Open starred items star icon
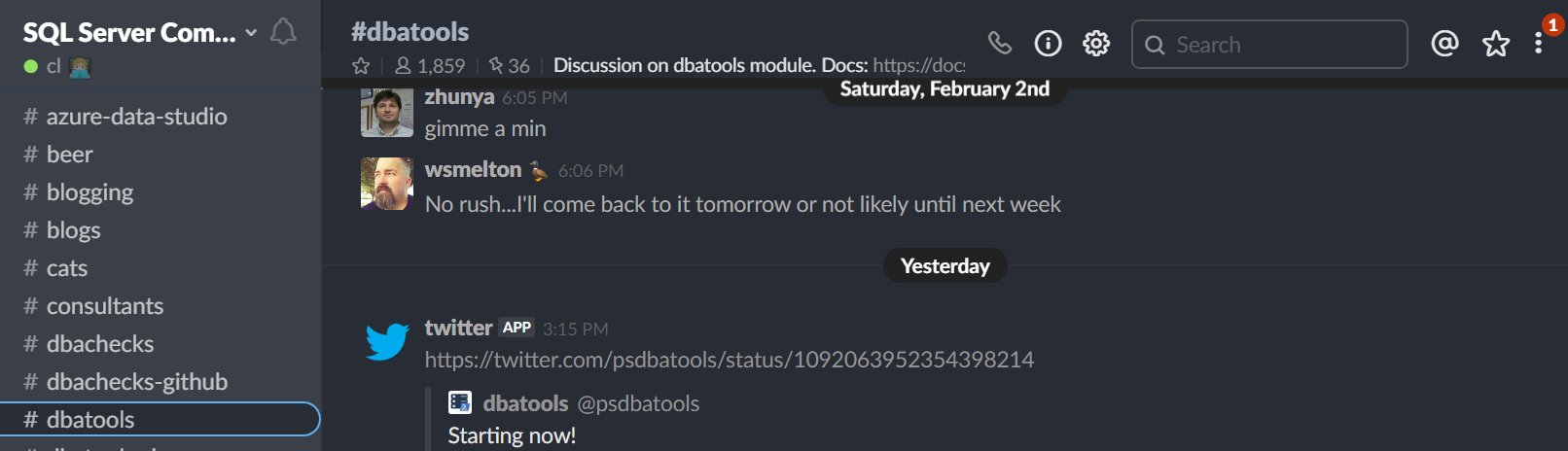 [x=1495, y=43]
